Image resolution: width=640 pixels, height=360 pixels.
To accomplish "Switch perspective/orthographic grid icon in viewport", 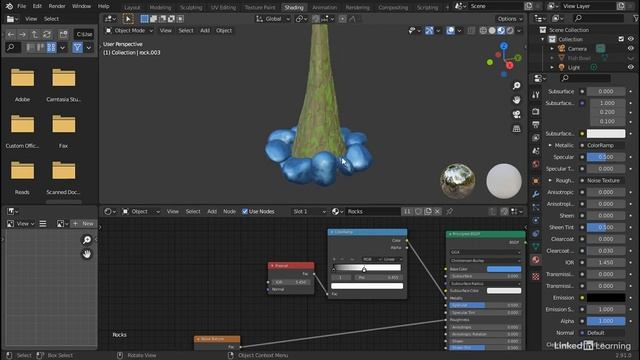I will coord(516,129).
